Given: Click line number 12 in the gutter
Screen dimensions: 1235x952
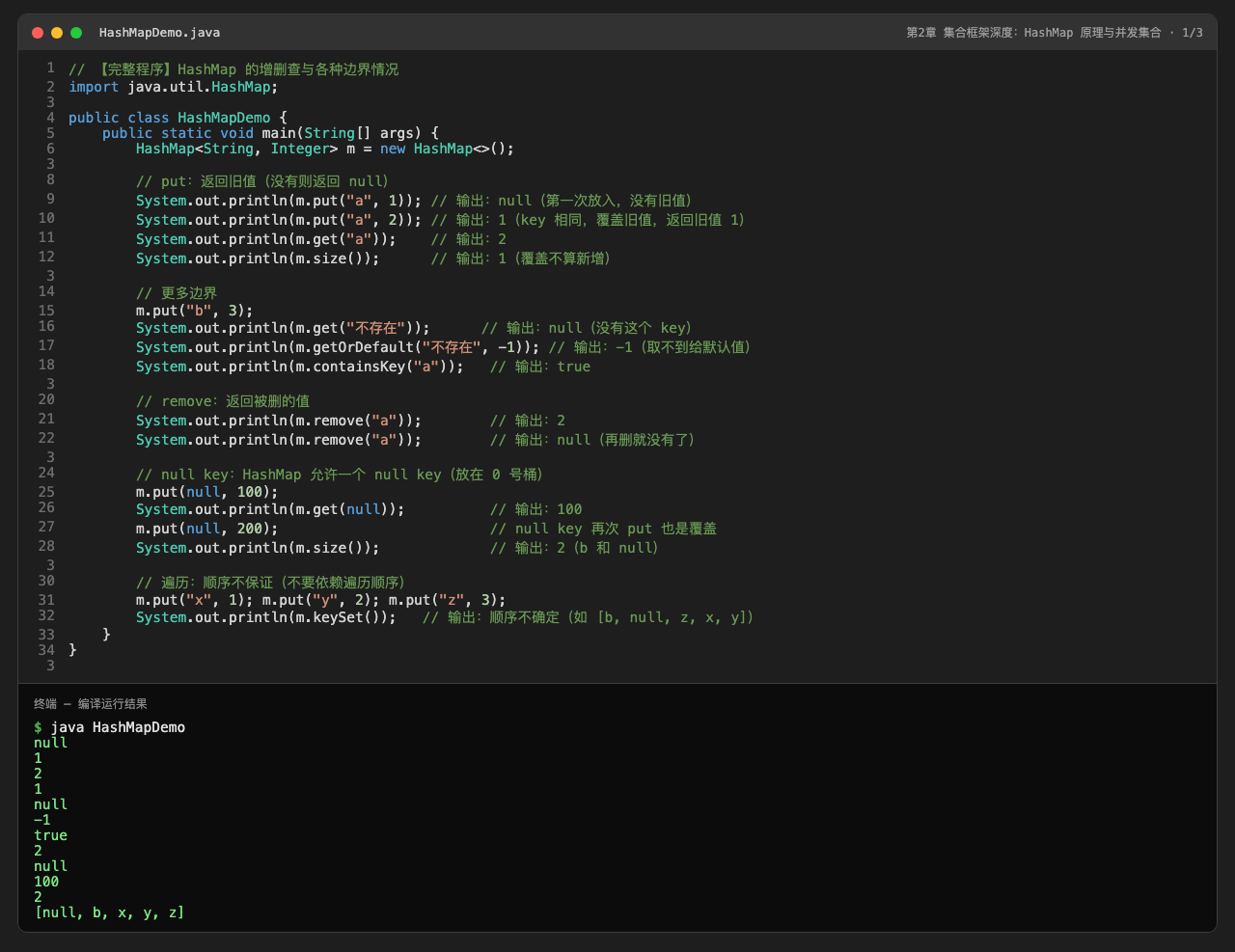Looking at the screenshot, I should pyautogui.click(x=46, y=257).
